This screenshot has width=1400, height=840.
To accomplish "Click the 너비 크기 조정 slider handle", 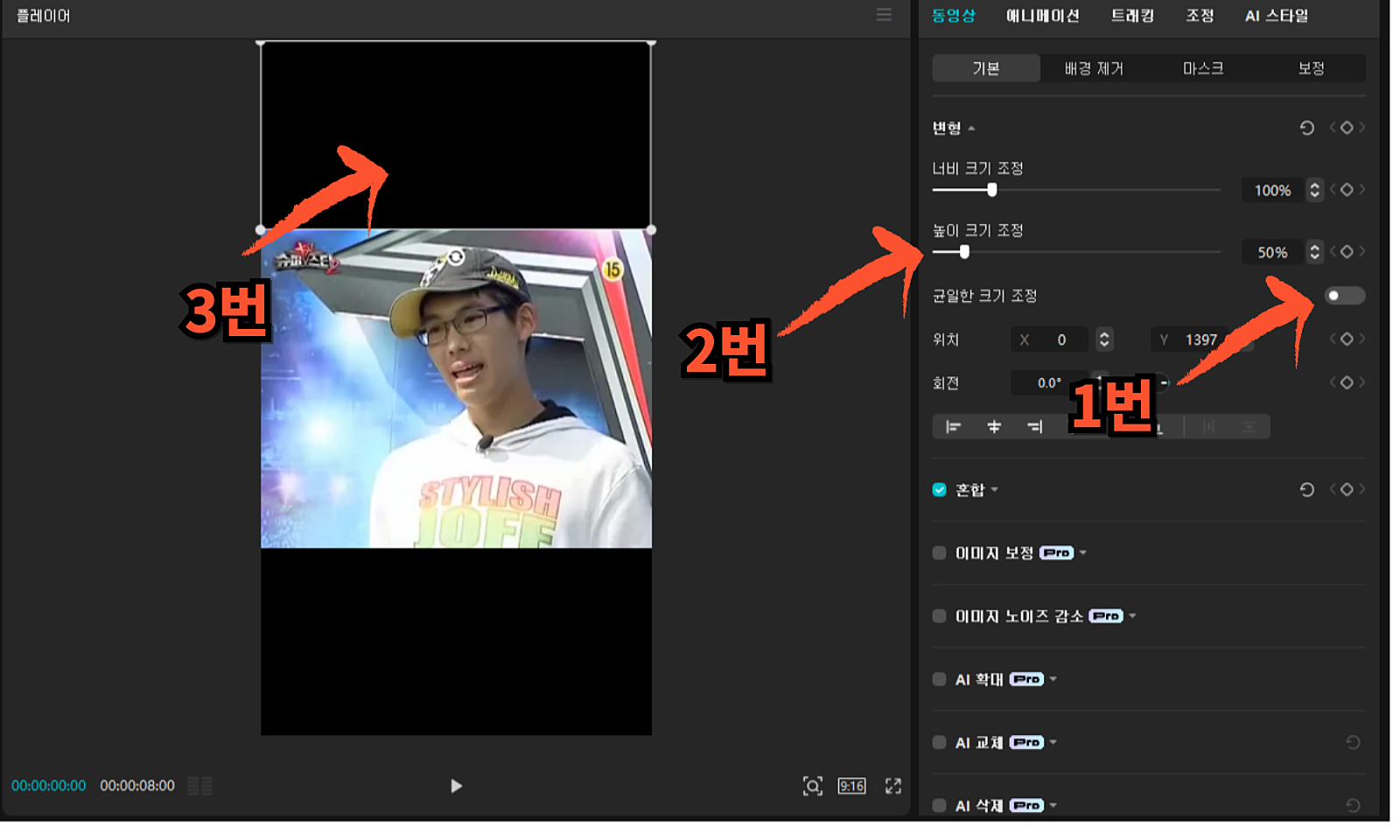I will click(991, 190).
